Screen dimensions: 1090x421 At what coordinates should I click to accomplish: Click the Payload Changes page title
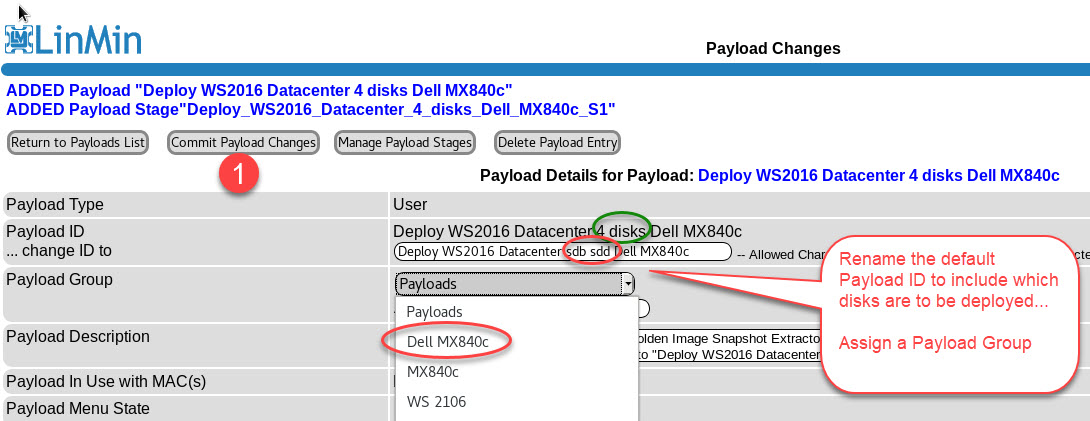(x=773, y=48)
